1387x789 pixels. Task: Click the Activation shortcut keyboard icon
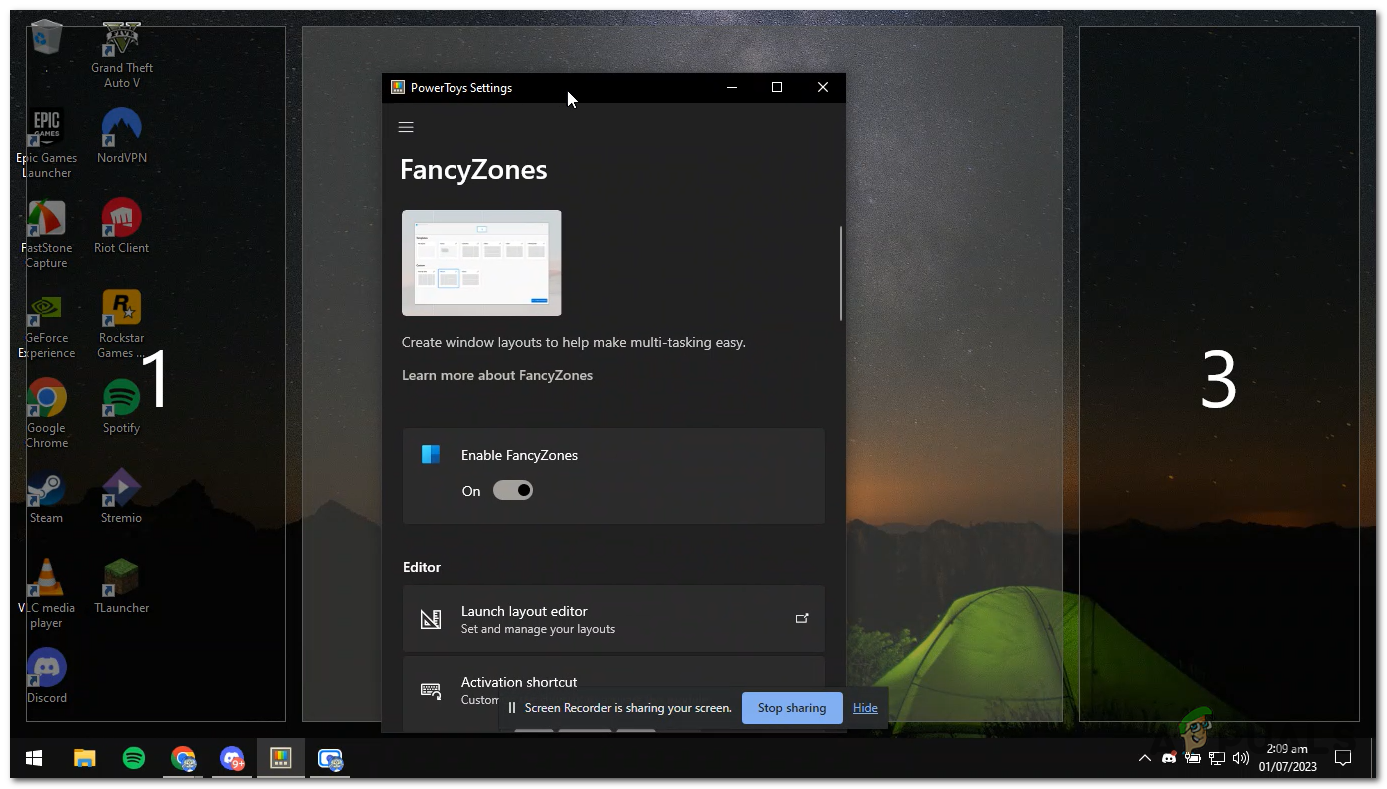(431, 690)
